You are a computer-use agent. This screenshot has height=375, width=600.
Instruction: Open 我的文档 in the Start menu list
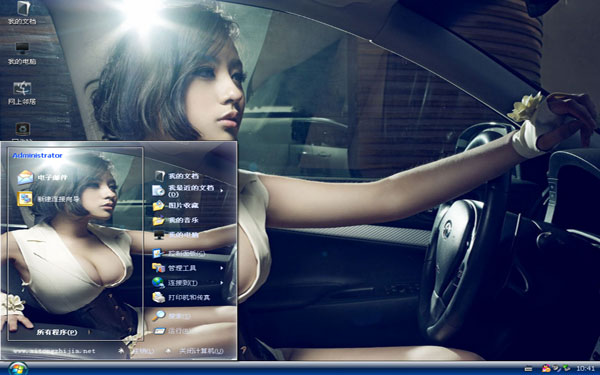tap(177, 176)
